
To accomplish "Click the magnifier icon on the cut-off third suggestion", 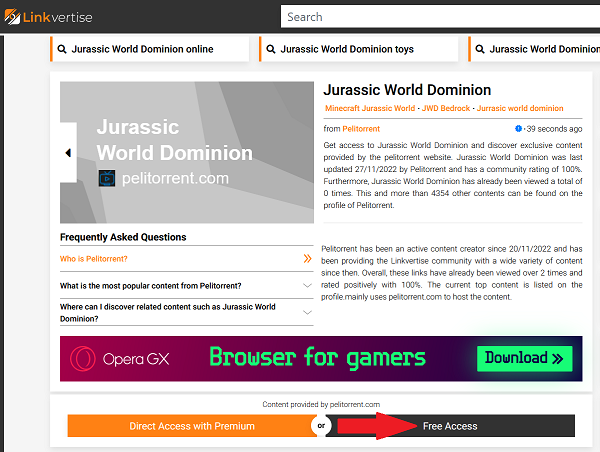I will (479, 49).
